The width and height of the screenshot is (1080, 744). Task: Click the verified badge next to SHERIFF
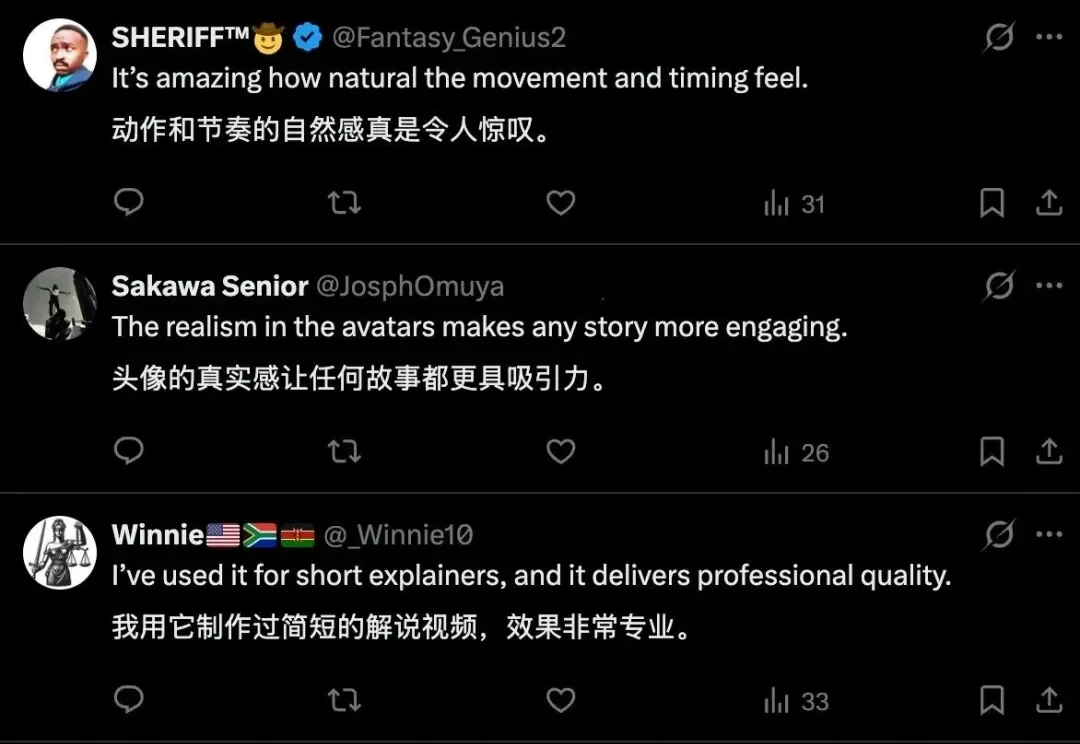(x=306, y=37)
